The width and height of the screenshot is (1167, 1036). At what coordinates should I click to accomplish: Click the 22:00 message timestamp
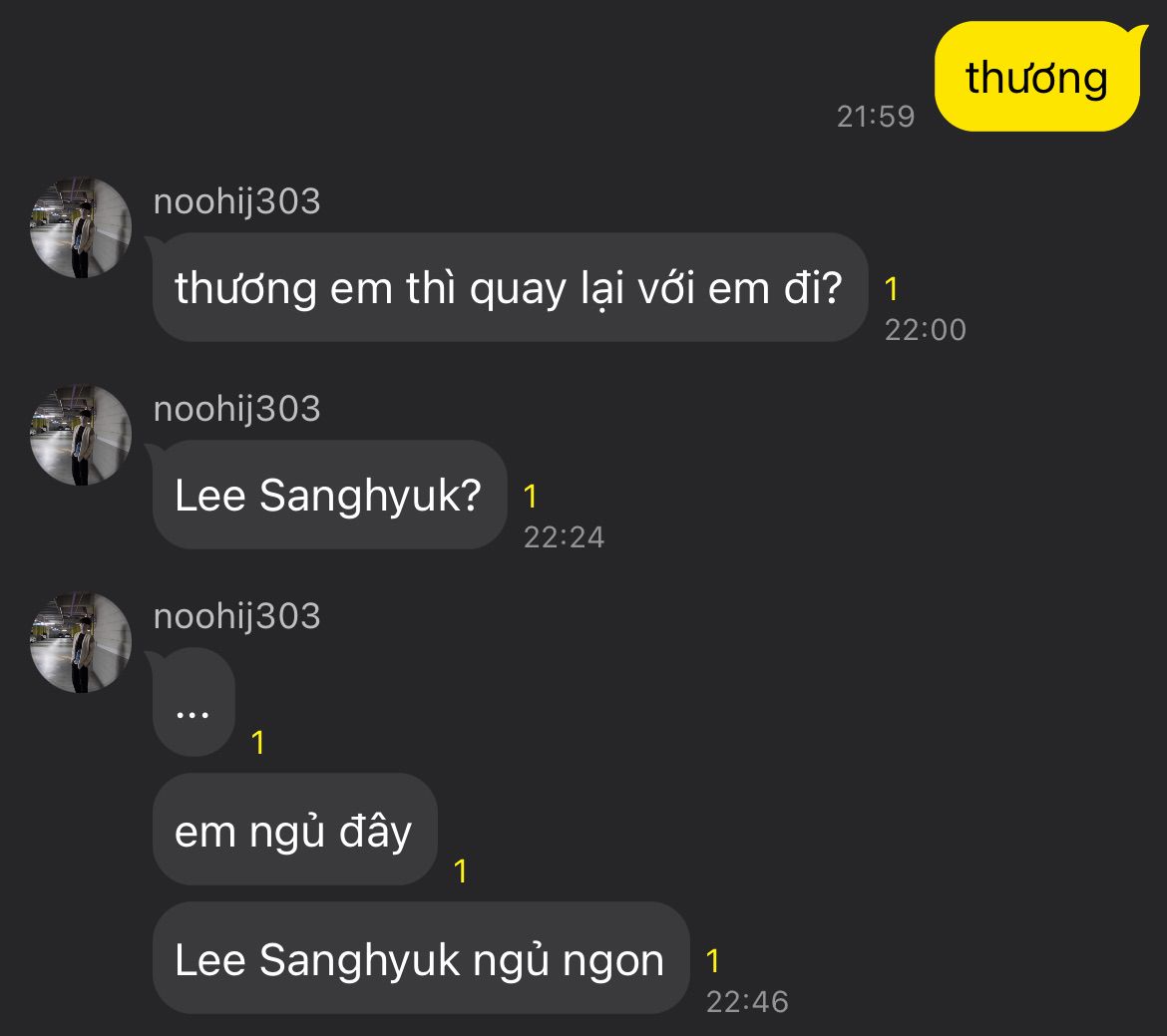click(x=925, y=330)
